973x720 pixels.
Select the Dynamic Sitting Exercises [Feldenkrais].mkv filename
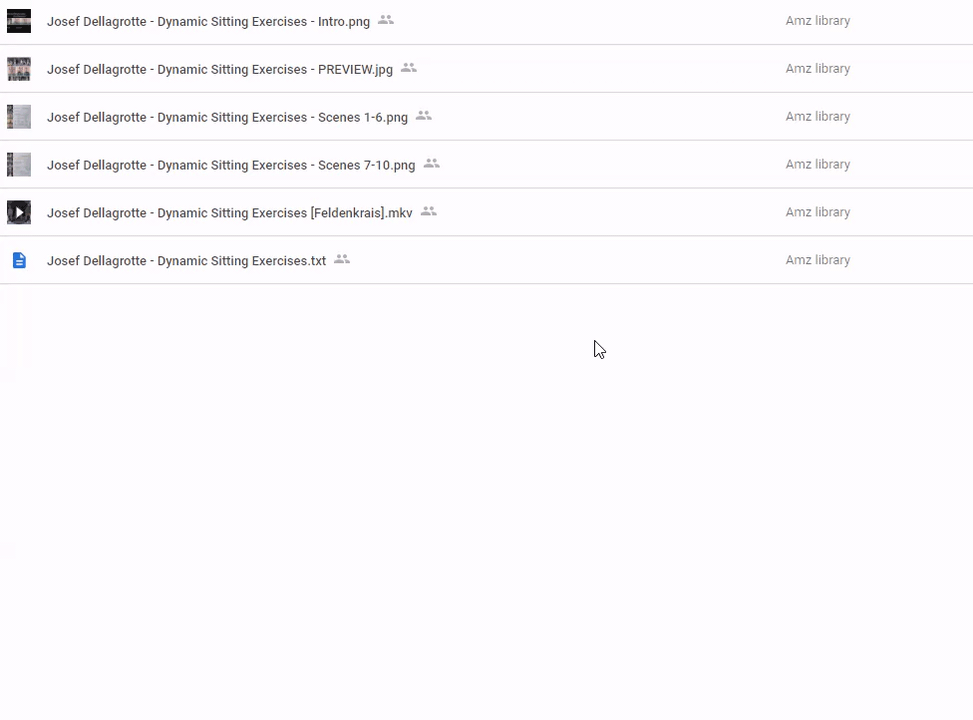click(229, 213)
